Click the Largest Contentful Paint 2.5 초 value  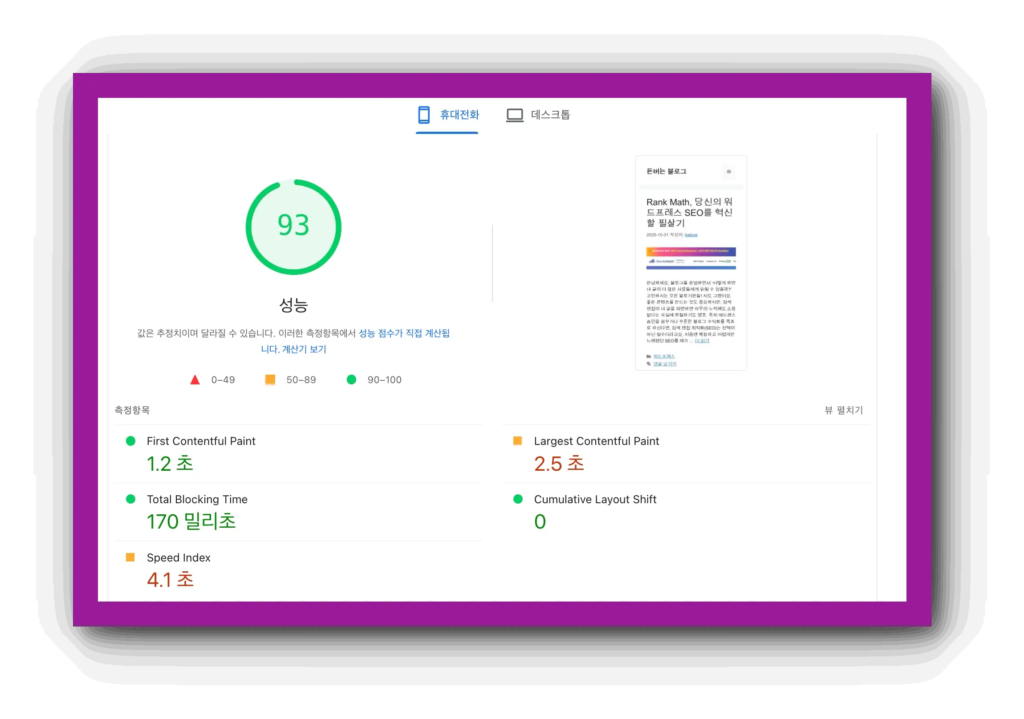pos(559,463)
